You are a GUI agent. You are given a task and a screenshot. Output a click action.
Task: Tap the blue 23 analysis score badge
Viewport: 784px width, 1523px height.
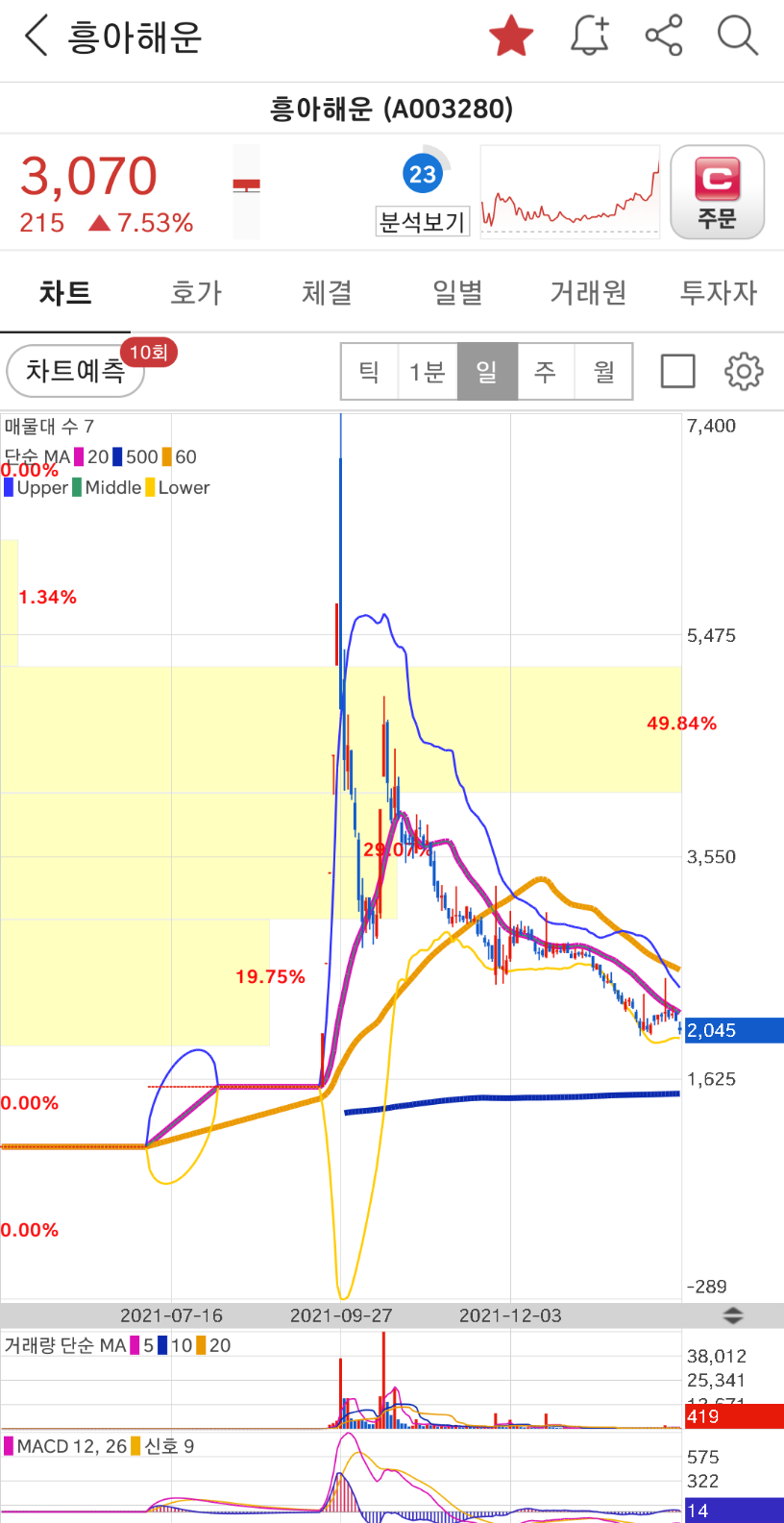tap(423, 174)
